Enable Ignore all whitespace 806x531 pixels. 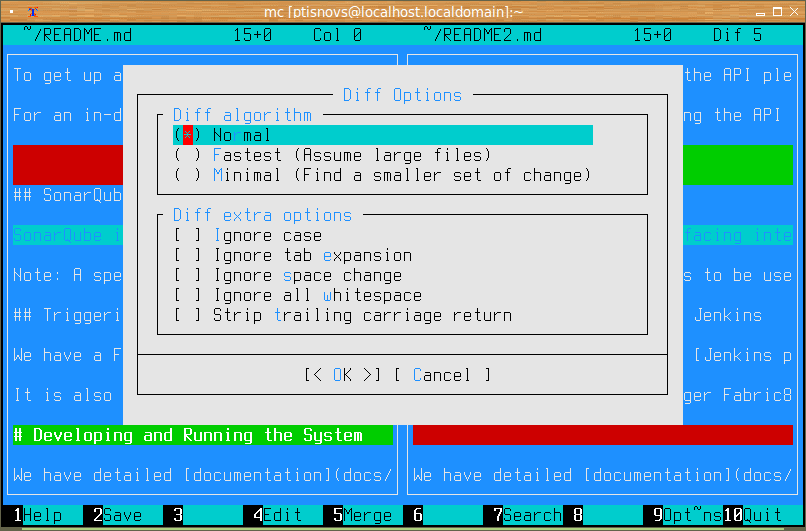tap(298, 296)
